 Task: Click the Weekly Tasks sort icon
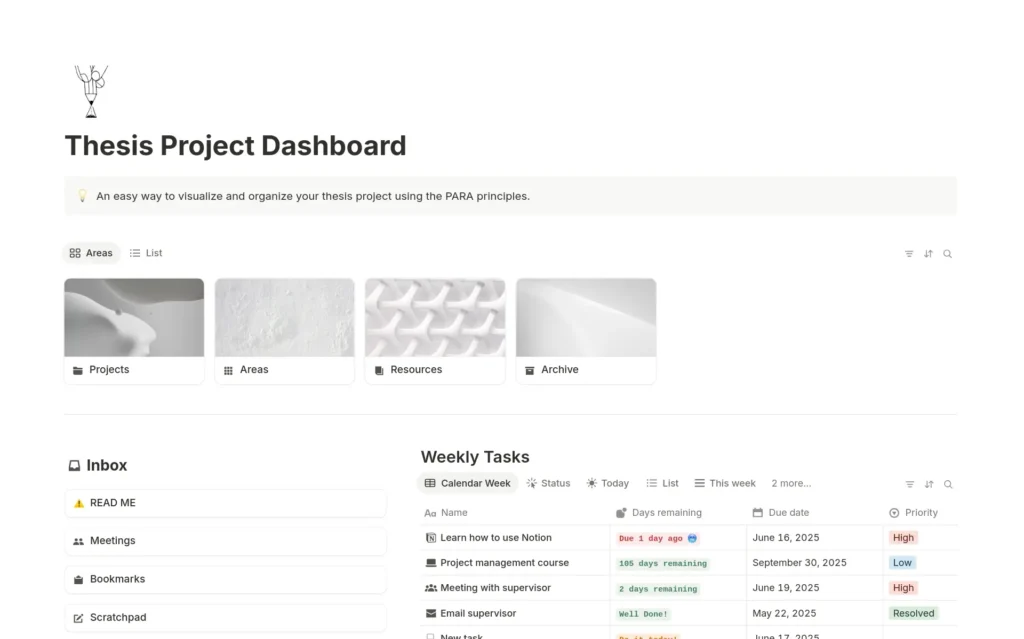coord(929,484)
